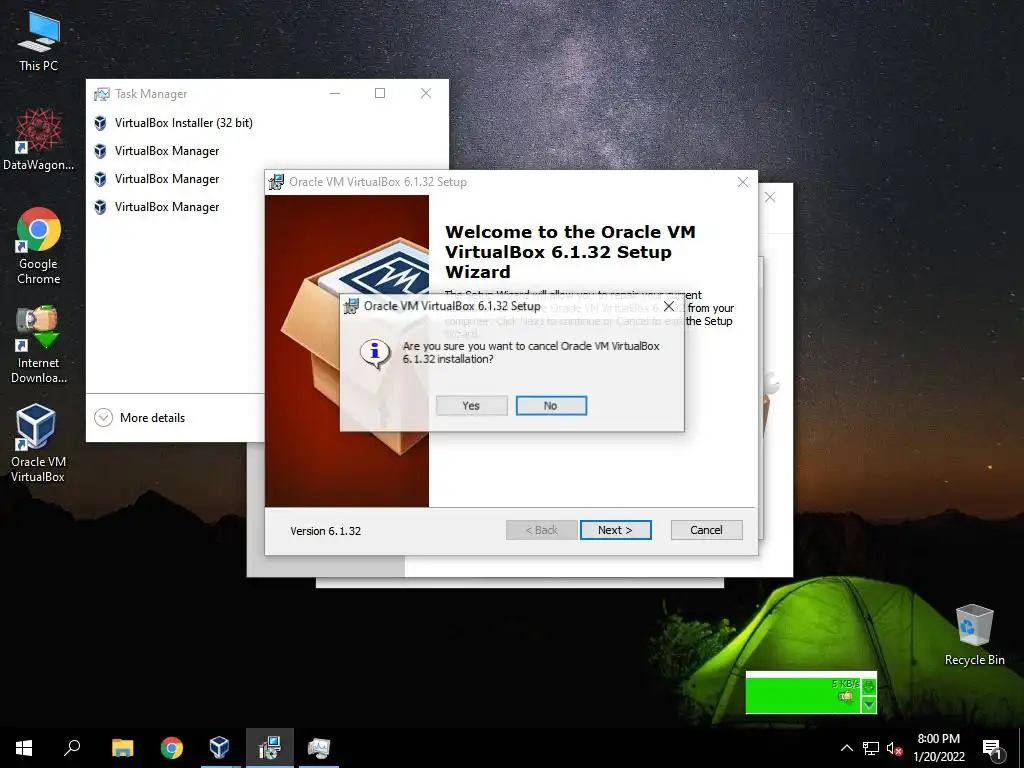Screen dimensions: 1024x768
Task: Open Oracle VM VirtualBox desktop shortcut
Action: click(x=38, y=443)
